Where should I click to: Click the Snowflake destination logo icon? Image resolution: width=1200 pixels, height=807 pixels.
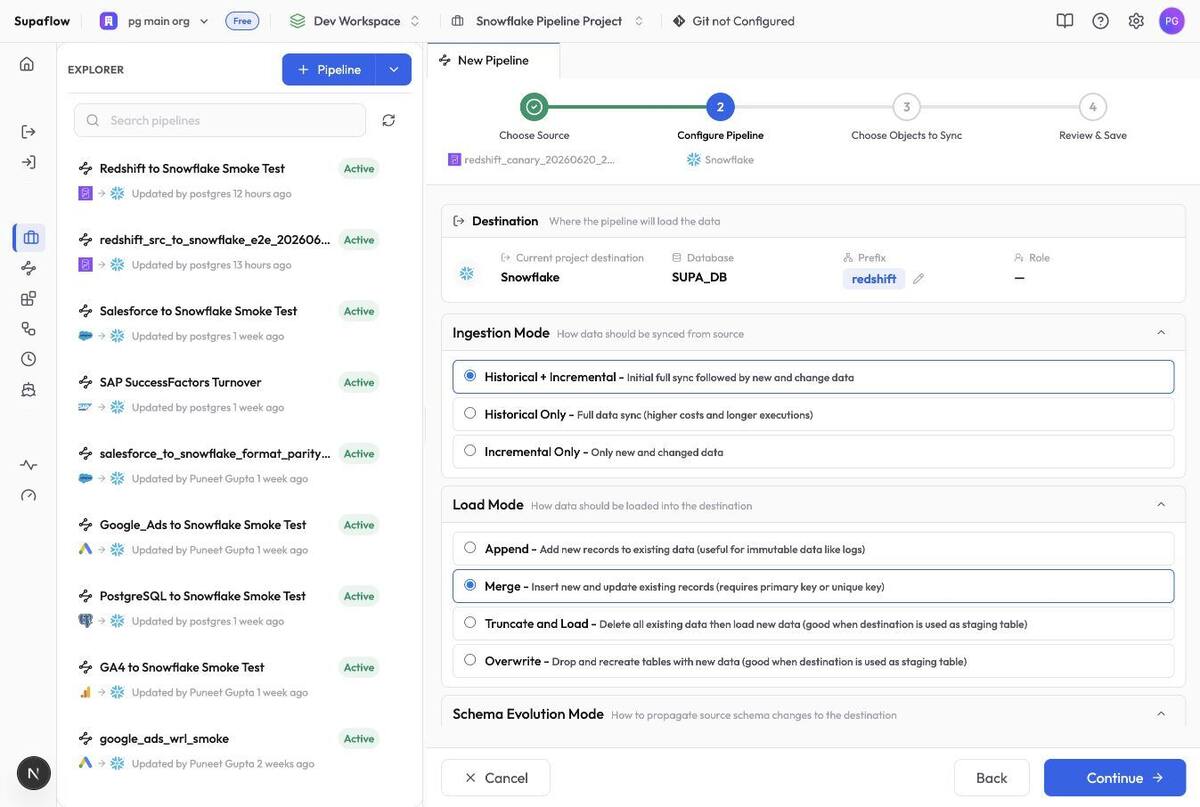pyautogui.click(x=467, y=273)
